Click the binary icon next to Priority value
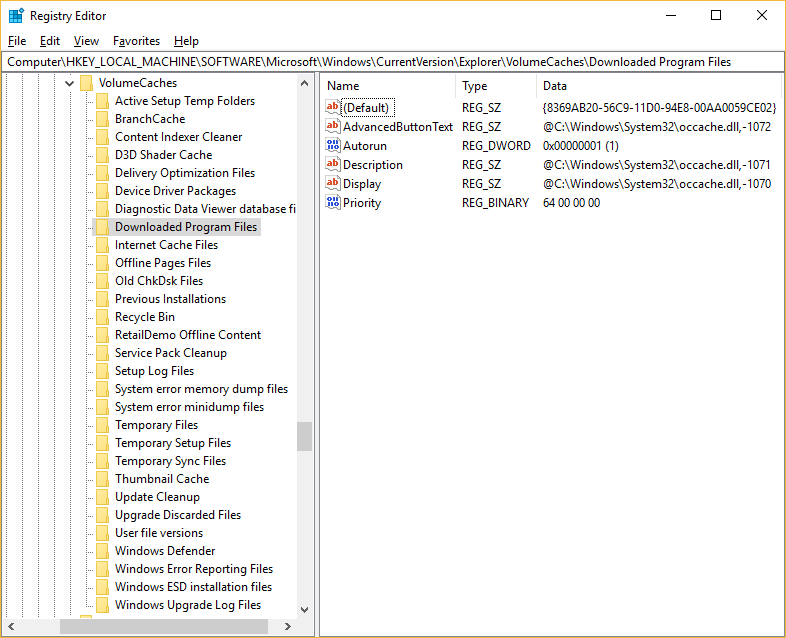 (x=333, y=203)
